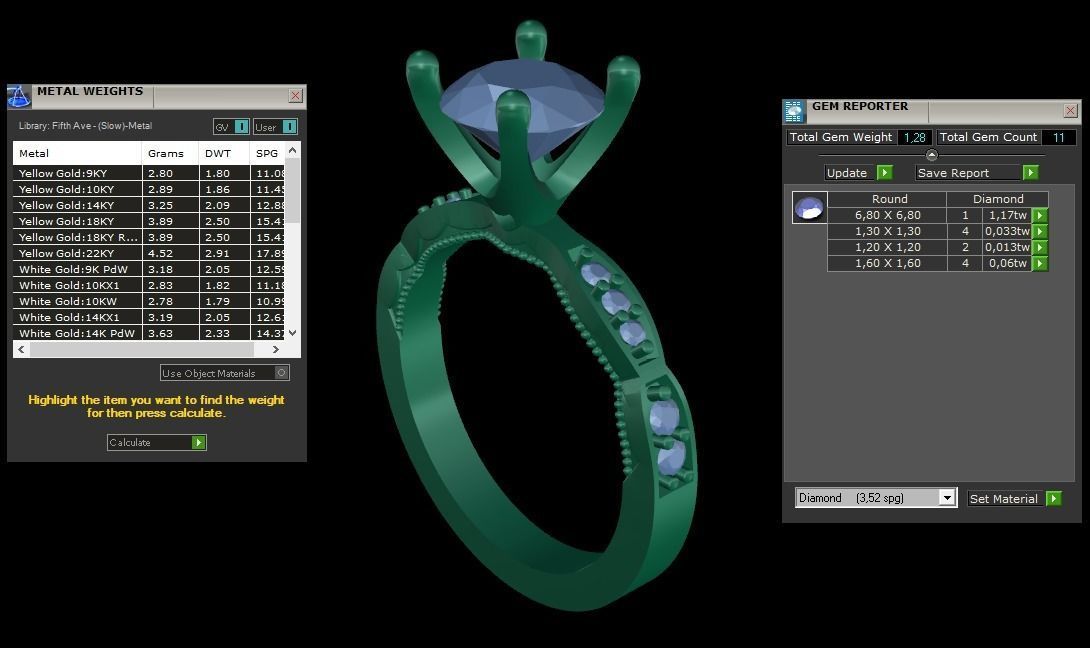
Task: Click the Total Gem Count value 11
Action: [1058, 138]
